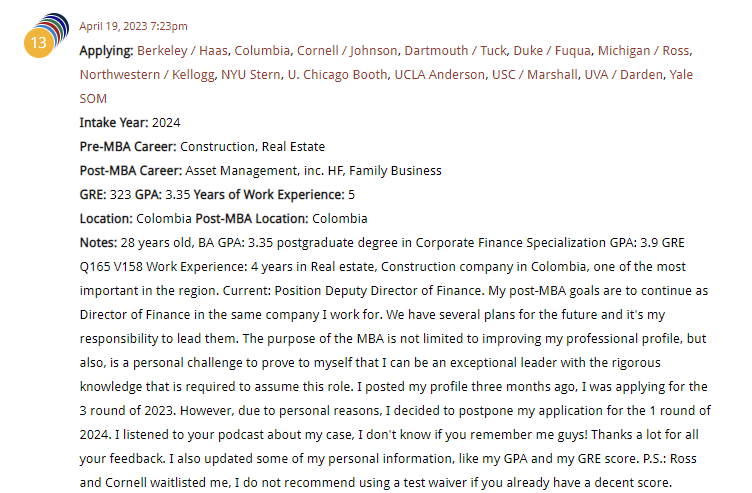The height and width of the screenshot is (493, 752).
Task: Click the April 19, 2023 post timestamp
Action: (x=133, y=26)
